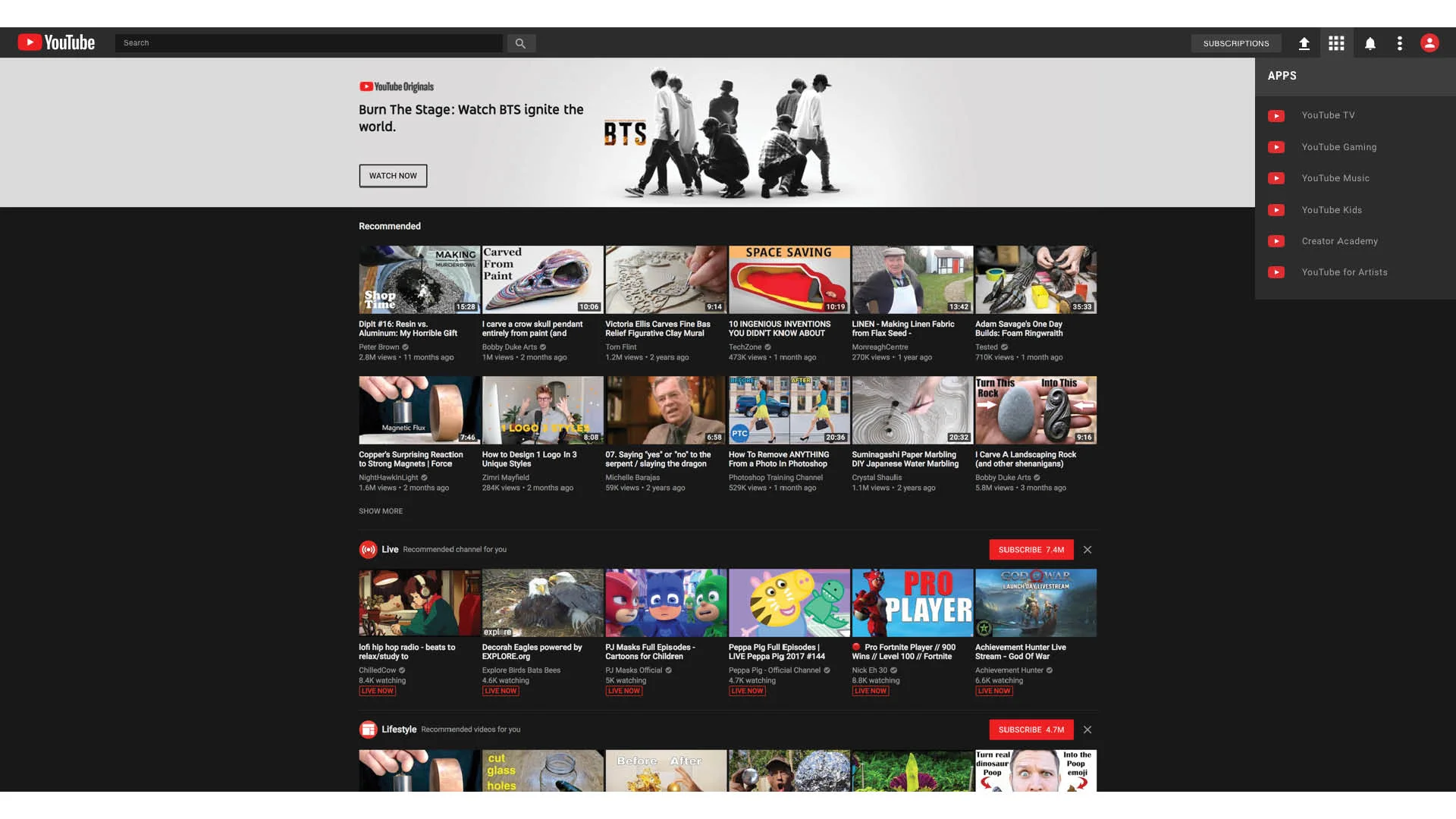Toggle the apps grid icon
1456x819 pixels.
[x=1336, y=43]
